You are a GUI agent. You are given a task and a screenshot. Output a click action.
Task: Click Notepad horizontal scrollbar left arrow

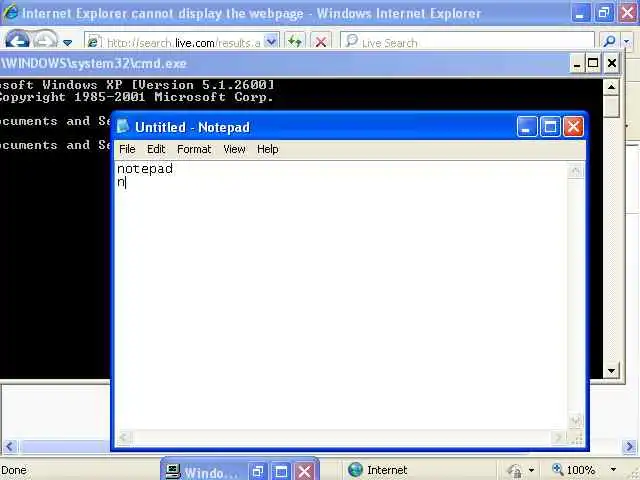(x=124, y=438)
